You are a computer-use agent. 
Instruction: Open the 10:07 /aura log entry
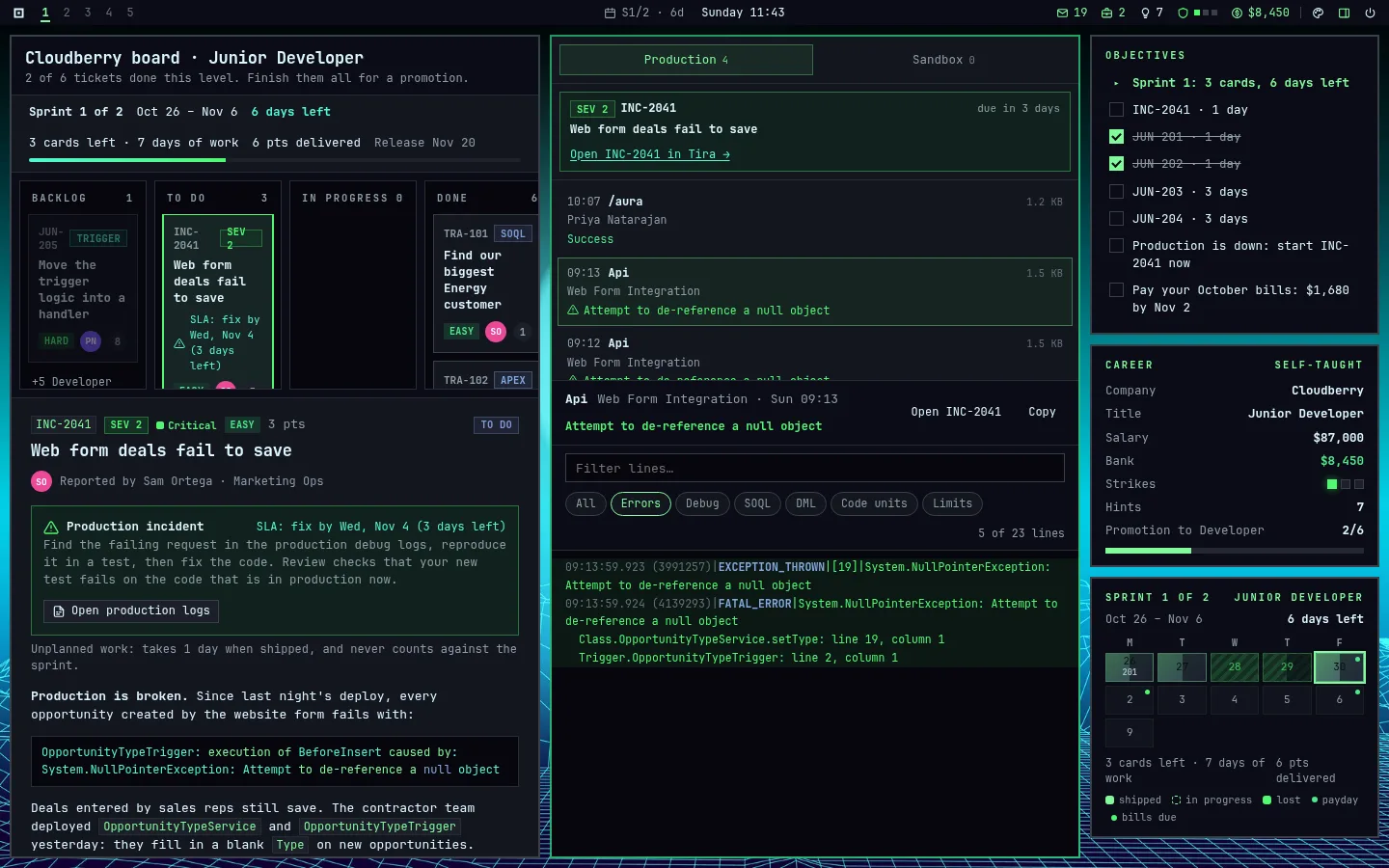tap(815, 220)
